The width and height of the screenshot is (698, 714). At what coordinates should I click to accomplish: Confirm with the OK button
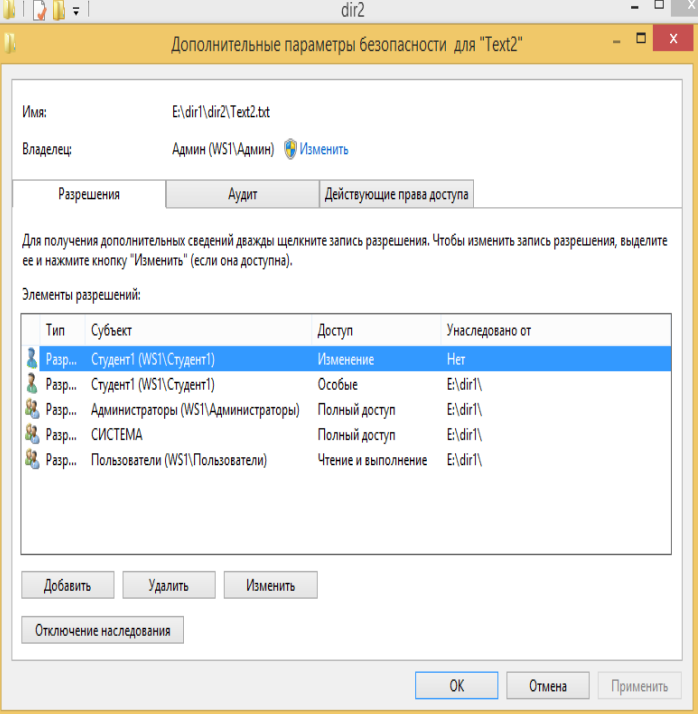[x=456, y=685]
